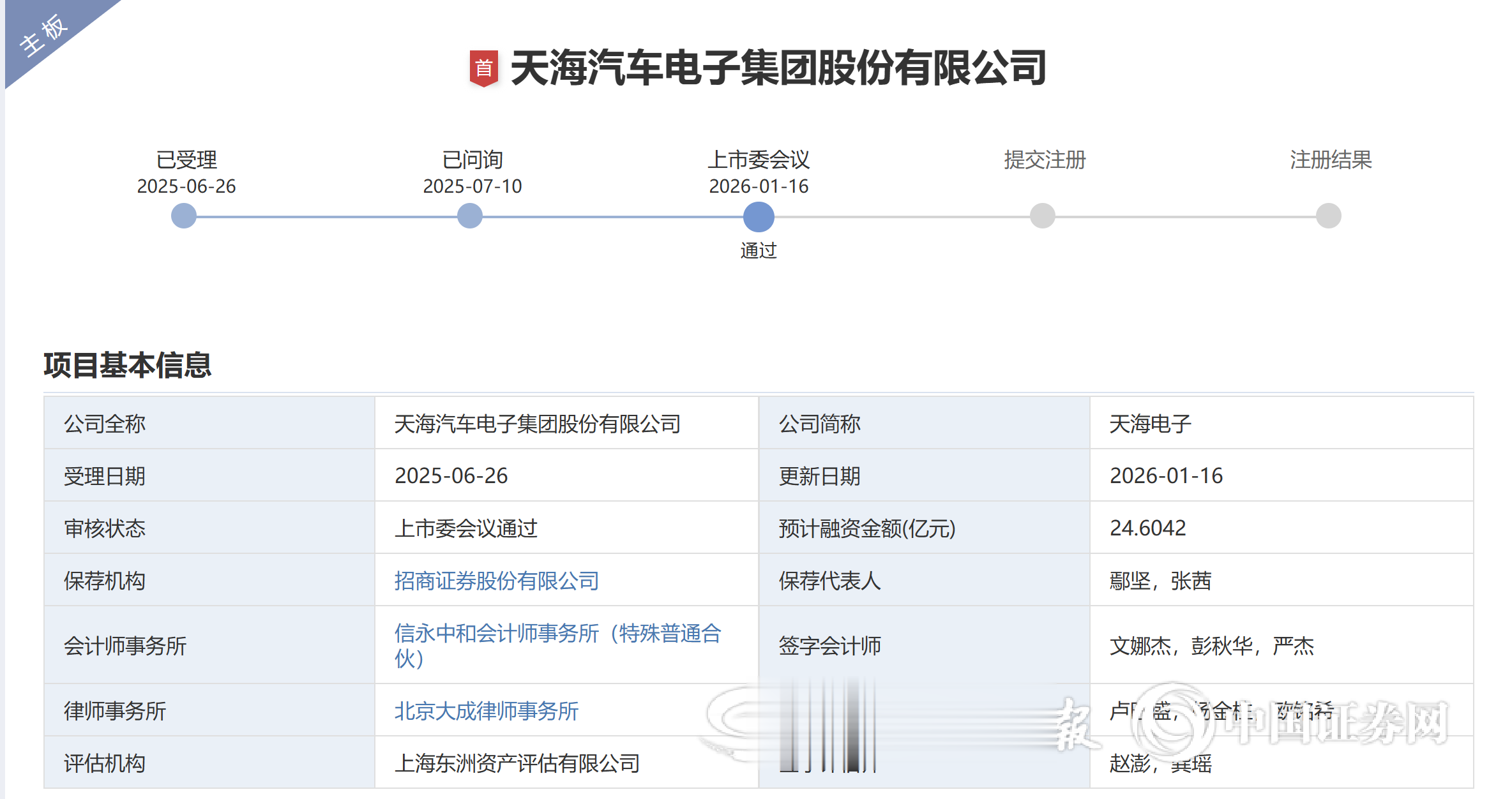The image size is (1512, 799).
Task: Click the 注册结果 gray timeline circle
Action: coord(1329,216)
